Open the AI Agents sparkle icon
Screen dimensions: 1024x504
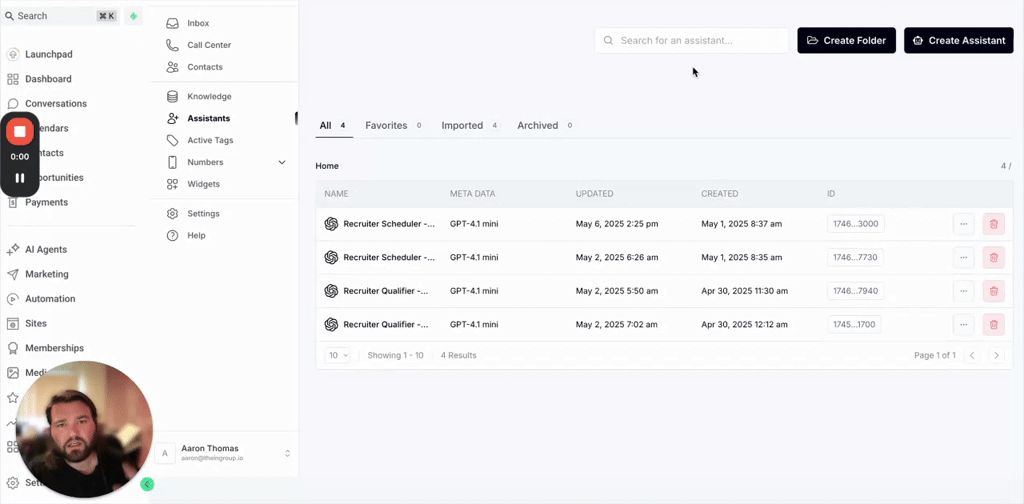[x=12, y=249]
